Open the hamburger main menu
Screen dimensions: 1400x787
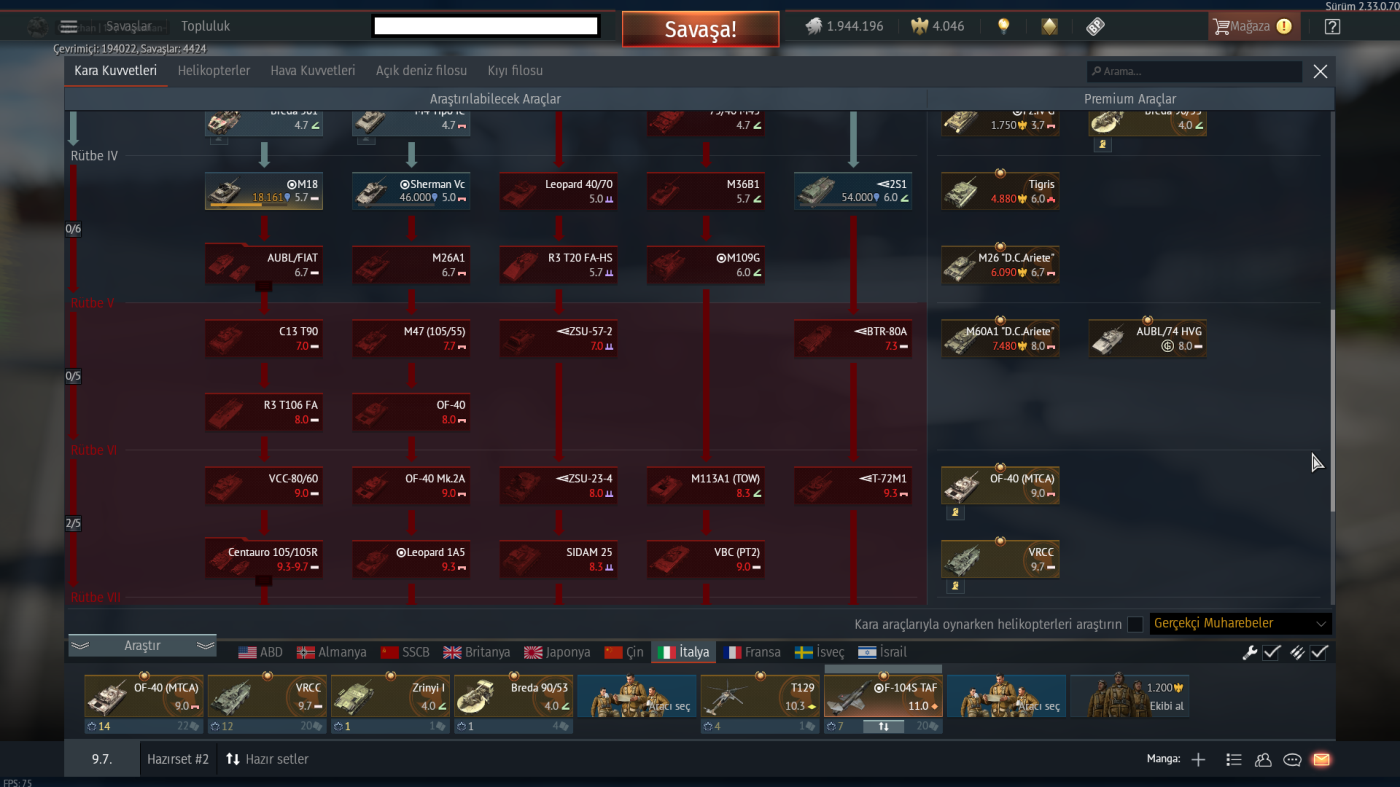click(69, 26)
